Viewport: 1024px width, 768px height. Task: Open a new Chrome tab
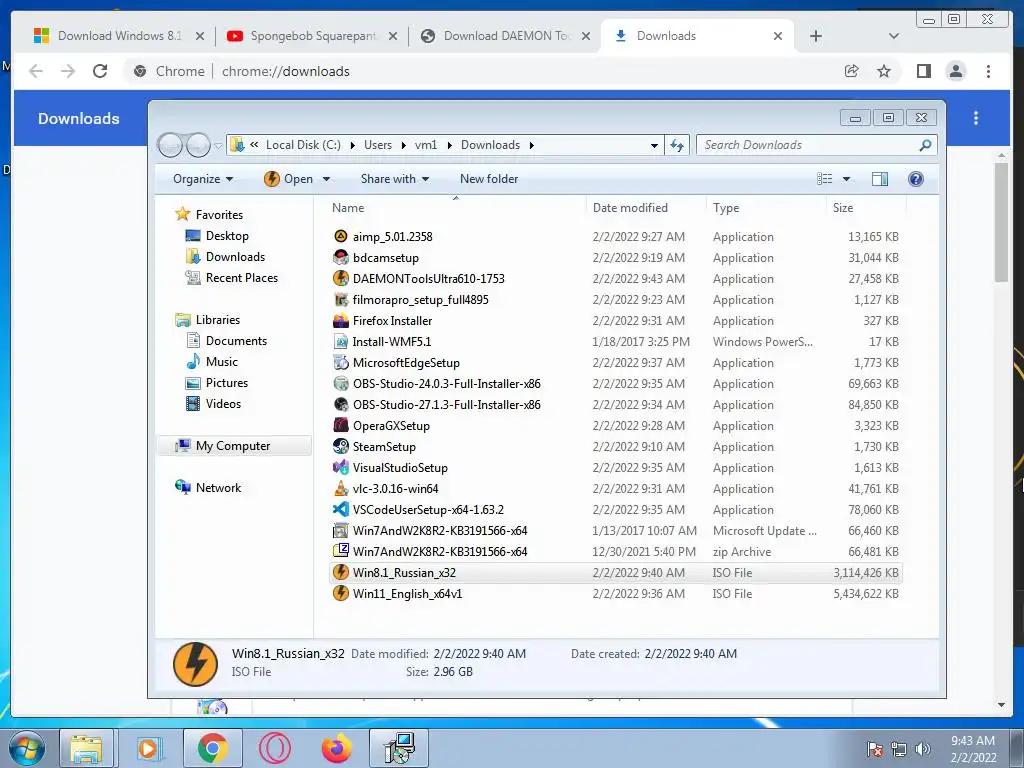(x=816, y=36)
